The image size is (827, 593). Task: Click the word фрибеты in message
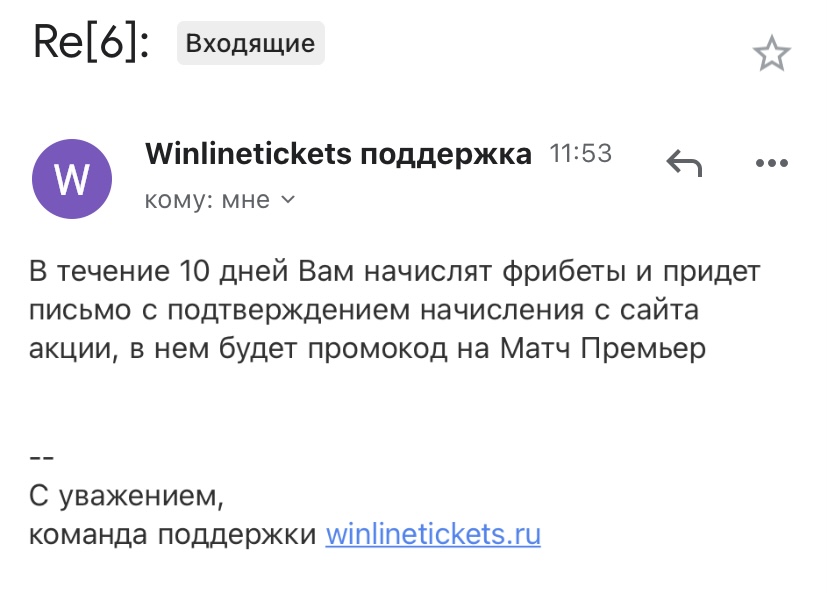pyautogui.click(x=564, y=271)
